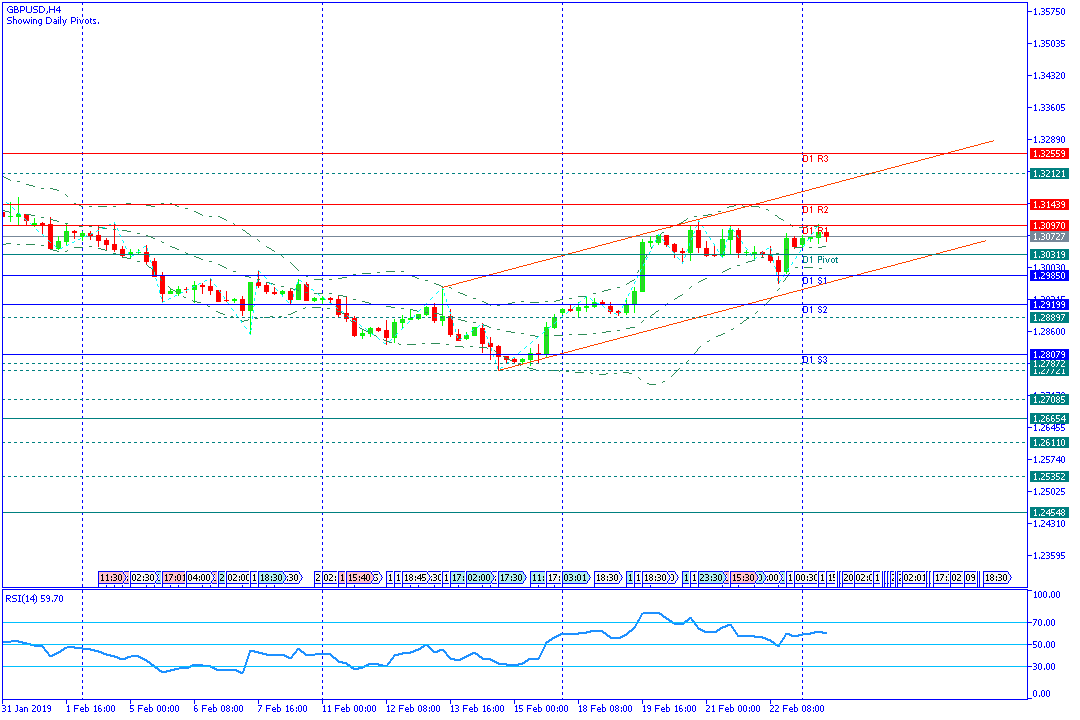Click the green 1.28897 price tag

tap(1049, 318)
